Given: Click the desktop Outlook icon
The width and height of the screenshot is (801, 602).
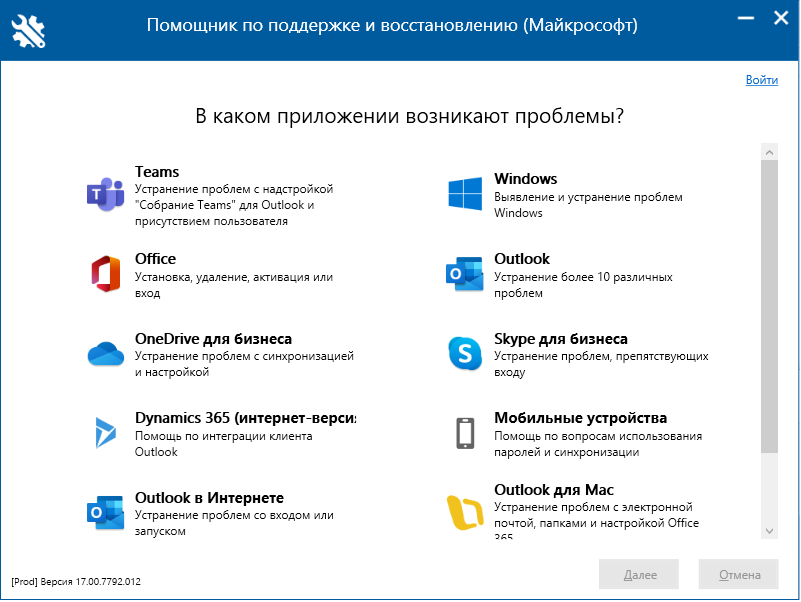Looking at the screenshot, I should [x=465, y=274].
